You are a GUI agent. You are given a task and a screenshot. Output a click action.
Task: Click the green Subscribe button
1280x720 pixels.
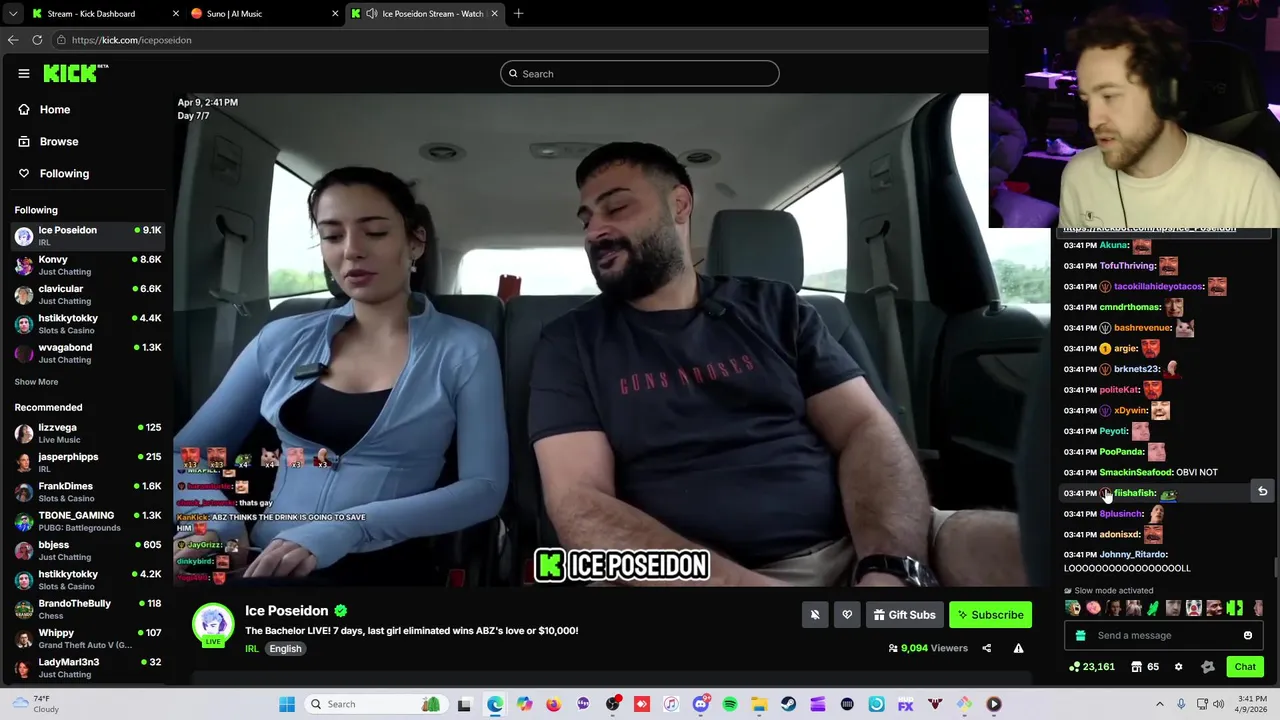990,615
